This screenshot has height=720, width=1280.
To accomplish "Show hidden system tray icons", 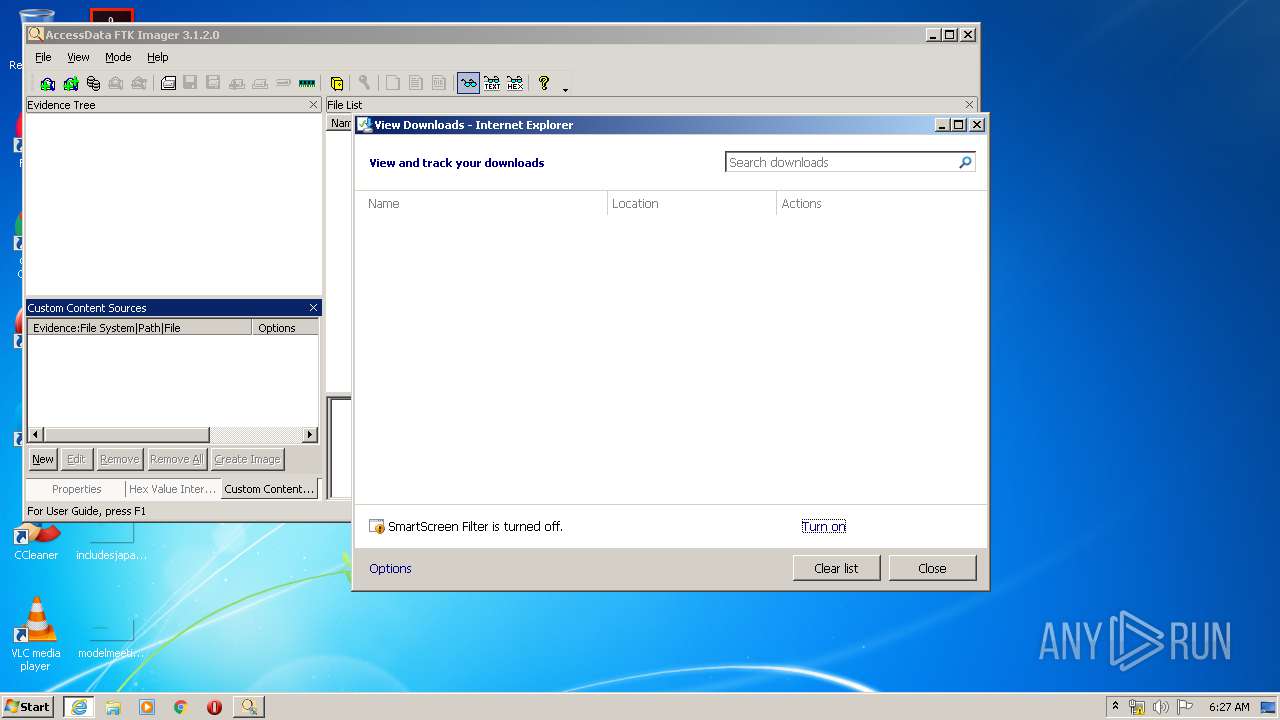I will 1115,706.
